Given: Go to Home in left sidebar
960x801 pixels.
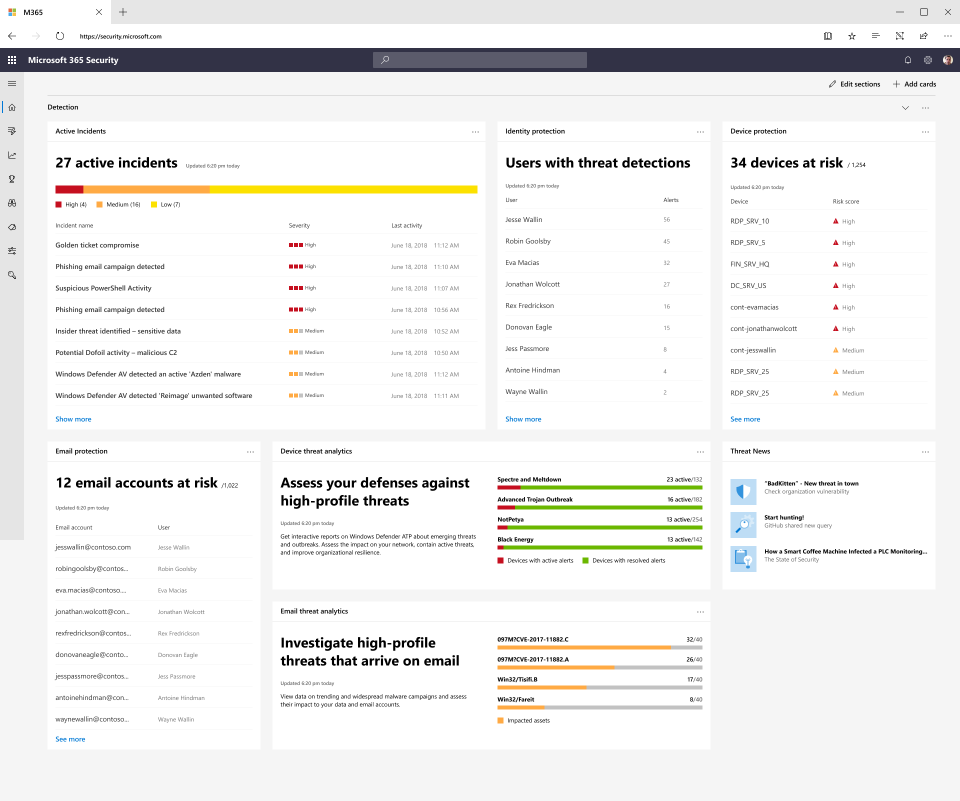Looking at the screenshot, I should click(x=12, y=107).
